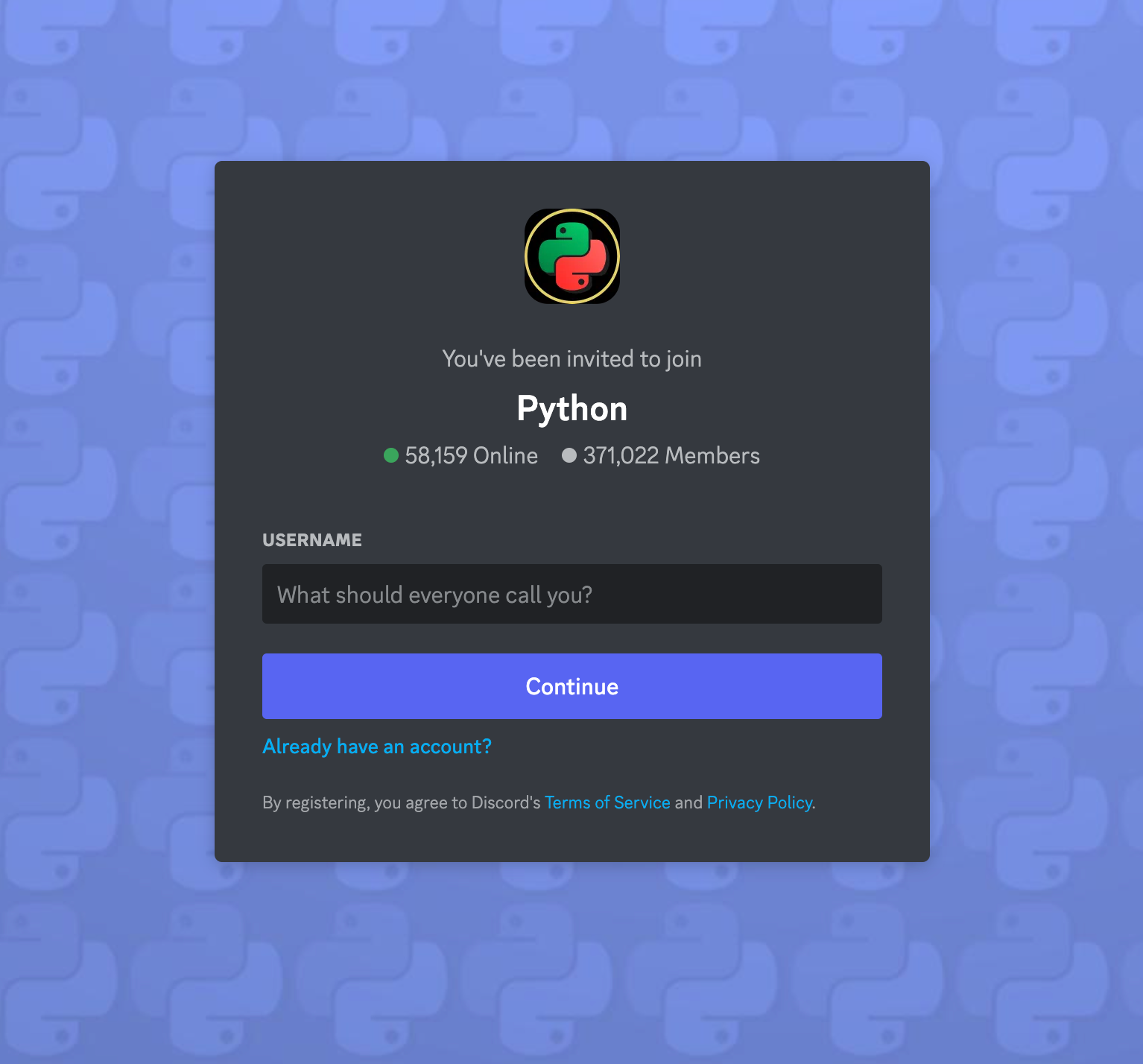Click the Continue button

[x=572, y=686]
